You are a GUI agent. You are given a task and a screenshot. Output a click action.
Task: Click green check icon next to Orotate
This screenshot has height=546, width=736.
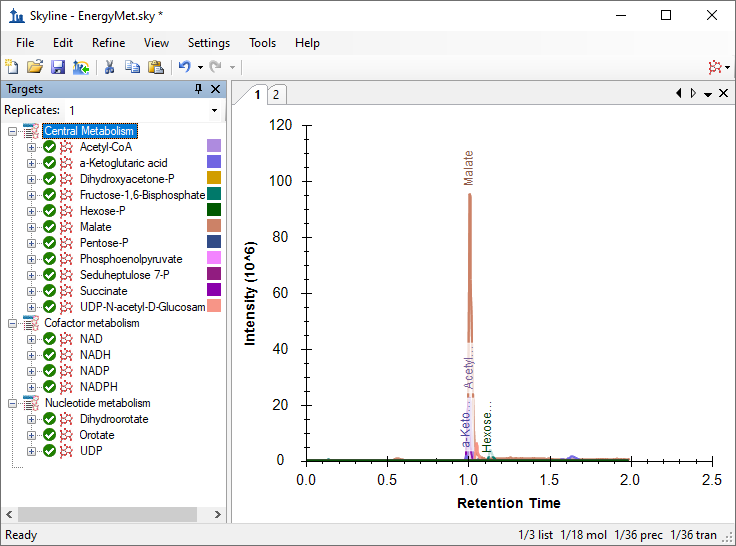point(49,435)
